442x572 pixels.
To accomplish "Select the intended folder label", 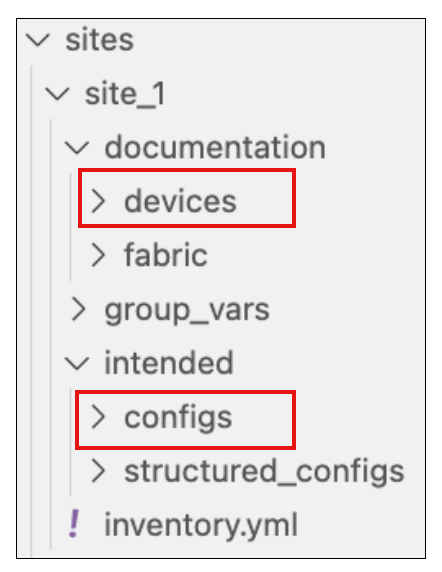I will point(169,362).
